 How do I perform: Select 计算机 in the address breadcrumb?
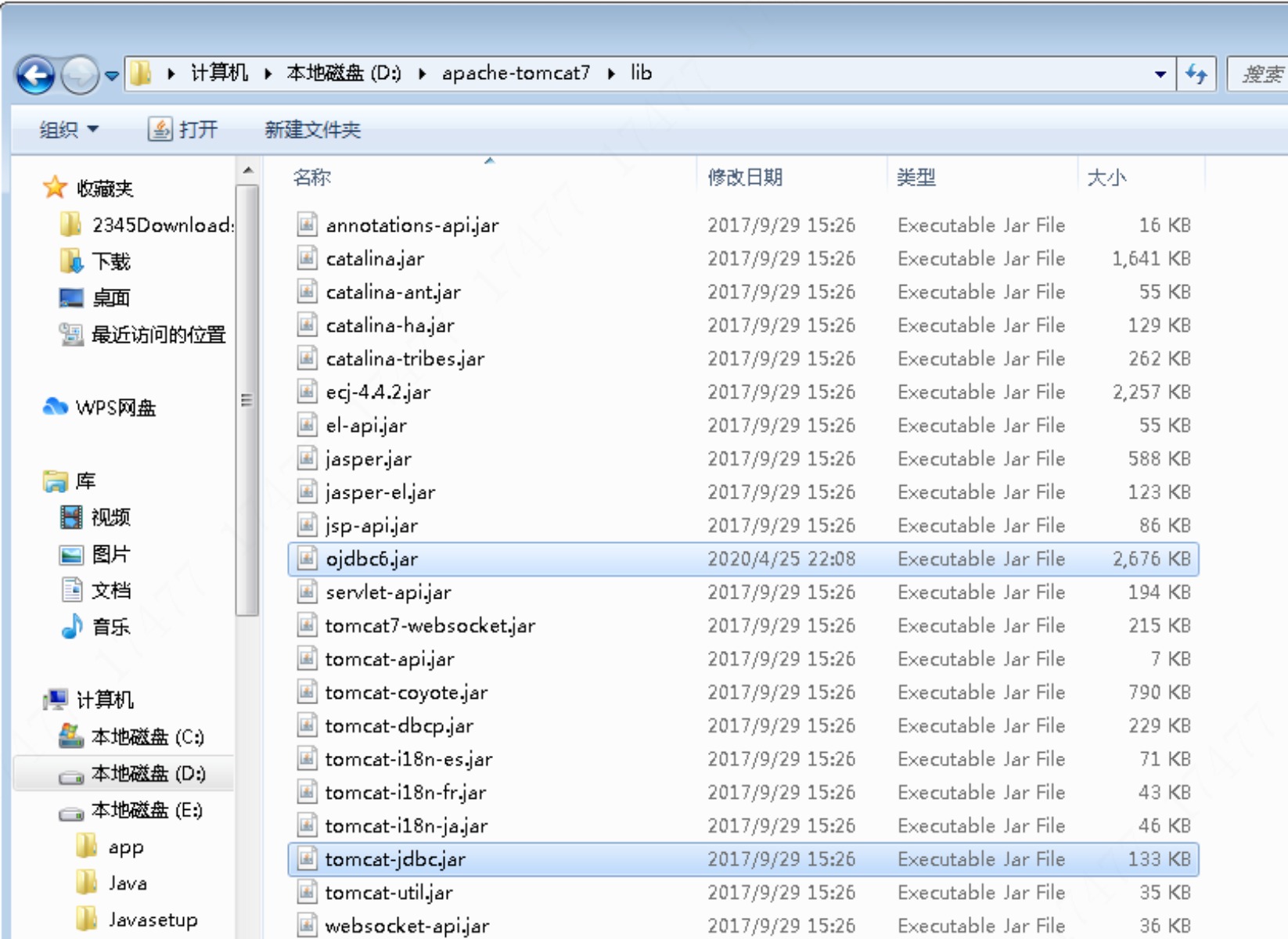click(219, 74)
